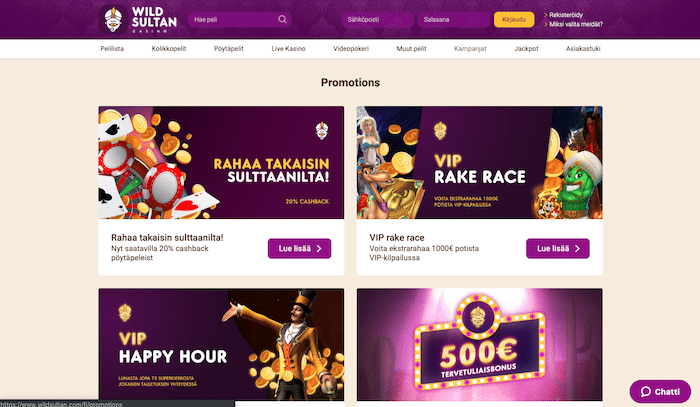Click the Kirjaudu login button

coord(514,20)
